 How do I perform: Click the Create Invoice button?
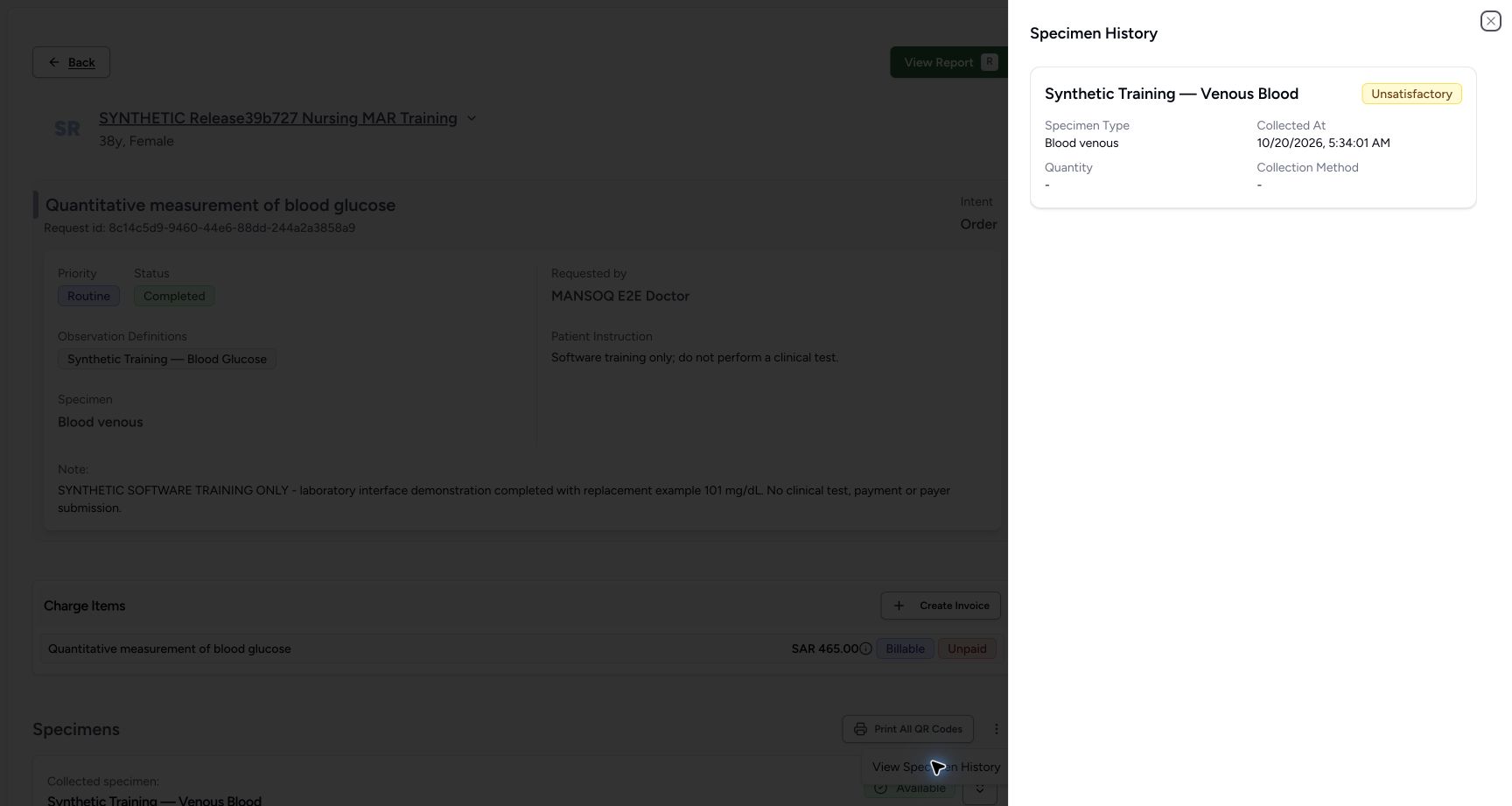(941, 606)
